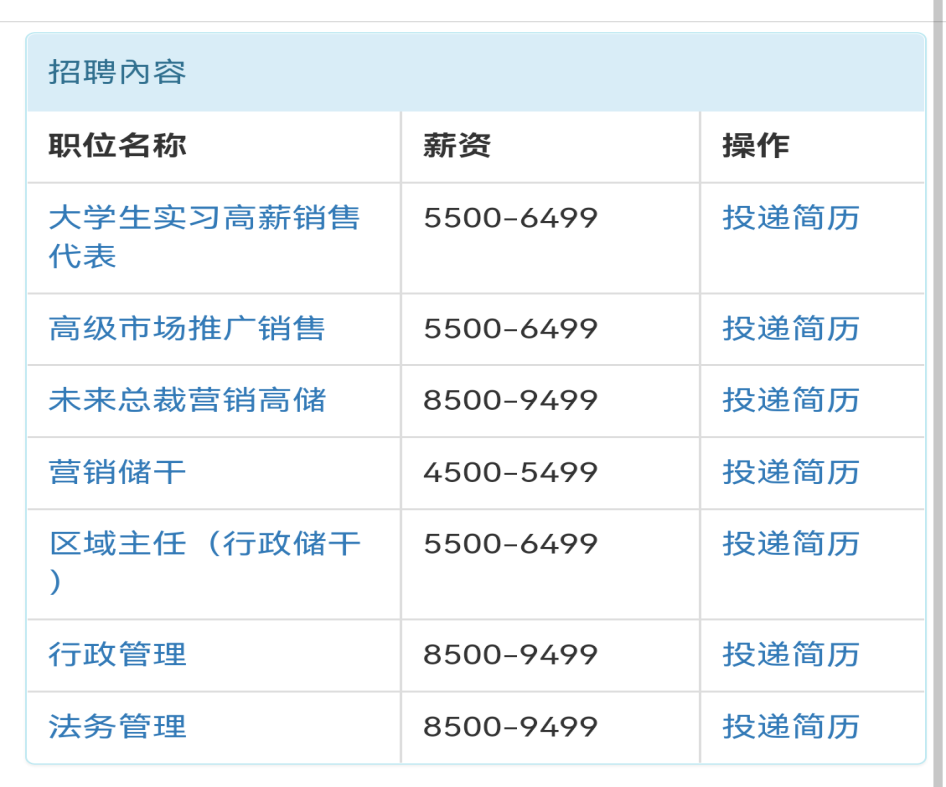Open the 区域主任（行政储干）job posting
946x787 pixels.
tap(204, 544)
